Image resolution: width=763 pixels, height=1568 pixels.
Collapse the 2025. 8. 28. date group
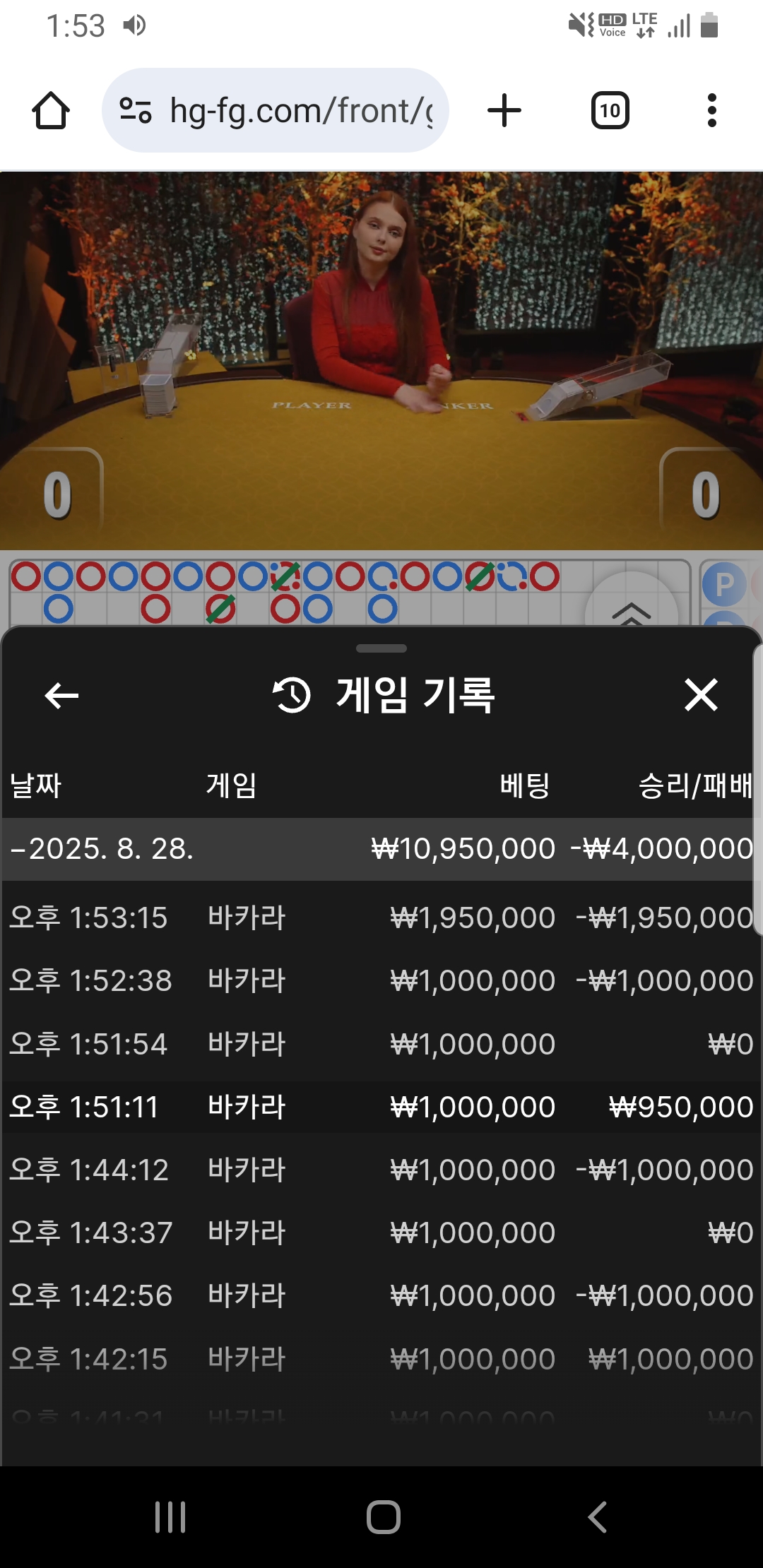point(380,849)
